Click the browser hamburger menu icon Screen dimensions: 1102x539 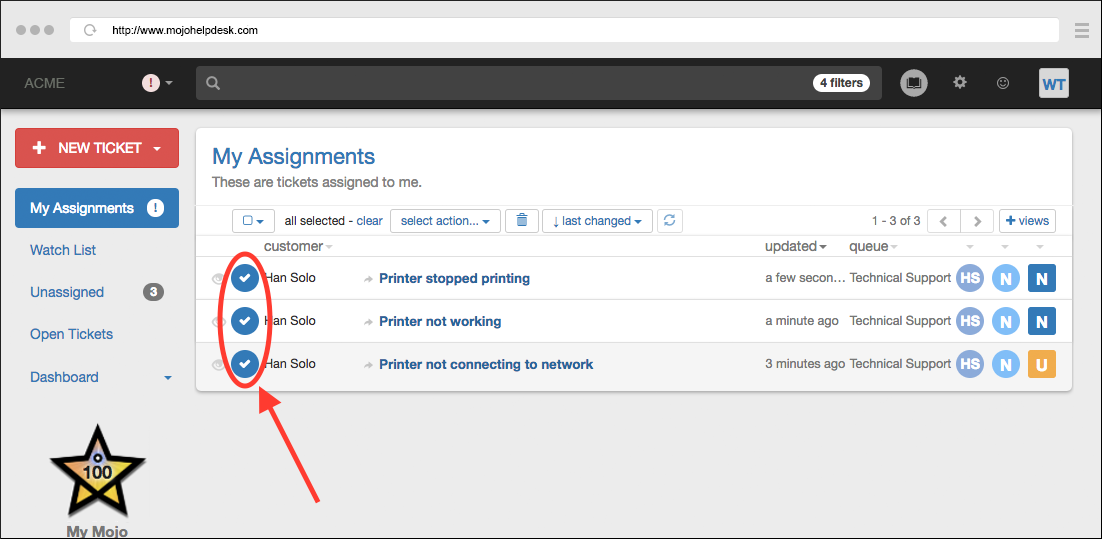(x=1081, y=30)
